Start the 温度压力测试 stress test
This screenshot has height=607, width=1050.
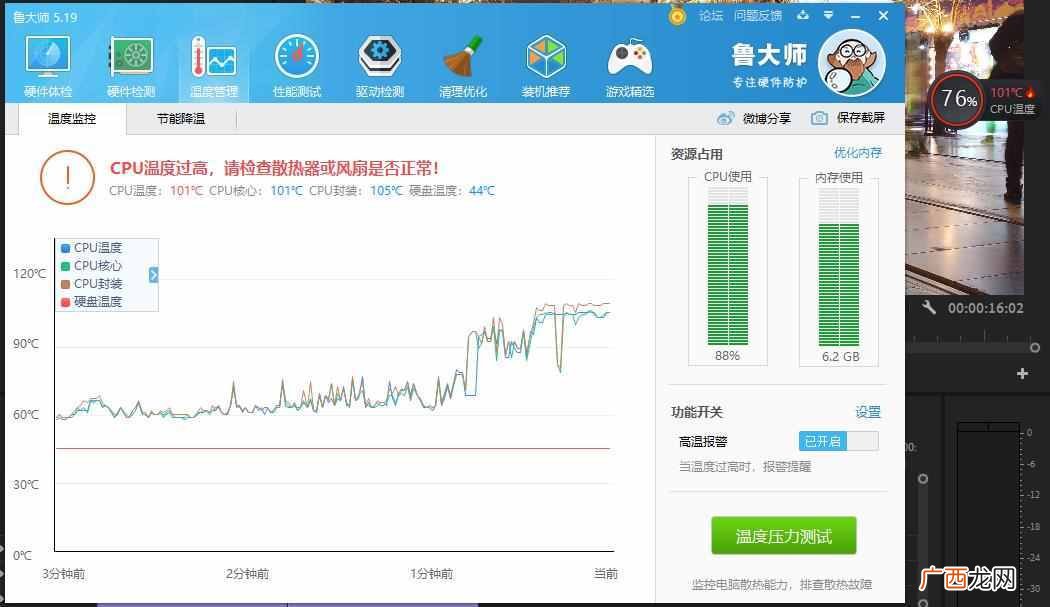783,535
